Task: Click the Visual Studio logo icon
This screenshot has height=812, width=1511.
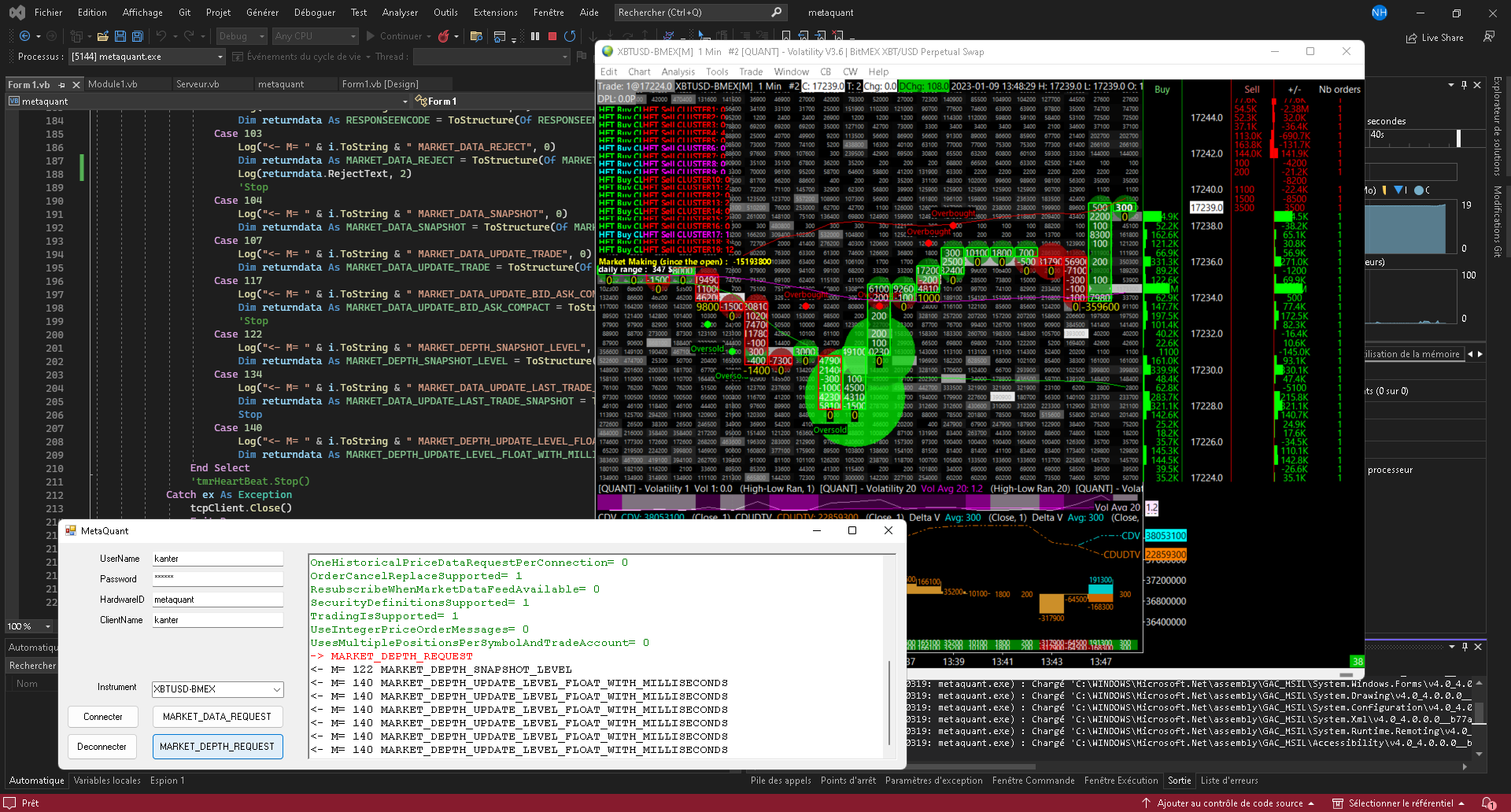Action: [17, 13]
